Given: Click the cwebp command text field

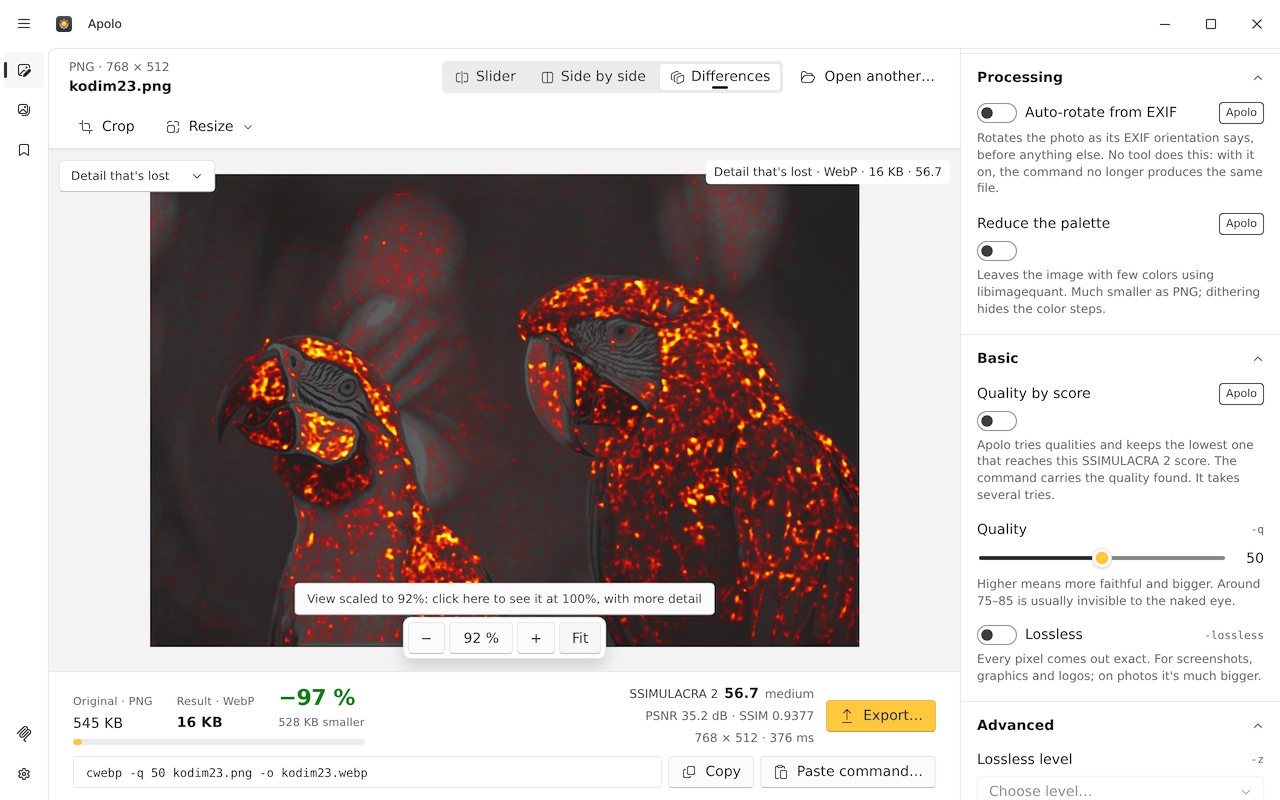Looking at the screenshot, I should (x=367, y=772).
